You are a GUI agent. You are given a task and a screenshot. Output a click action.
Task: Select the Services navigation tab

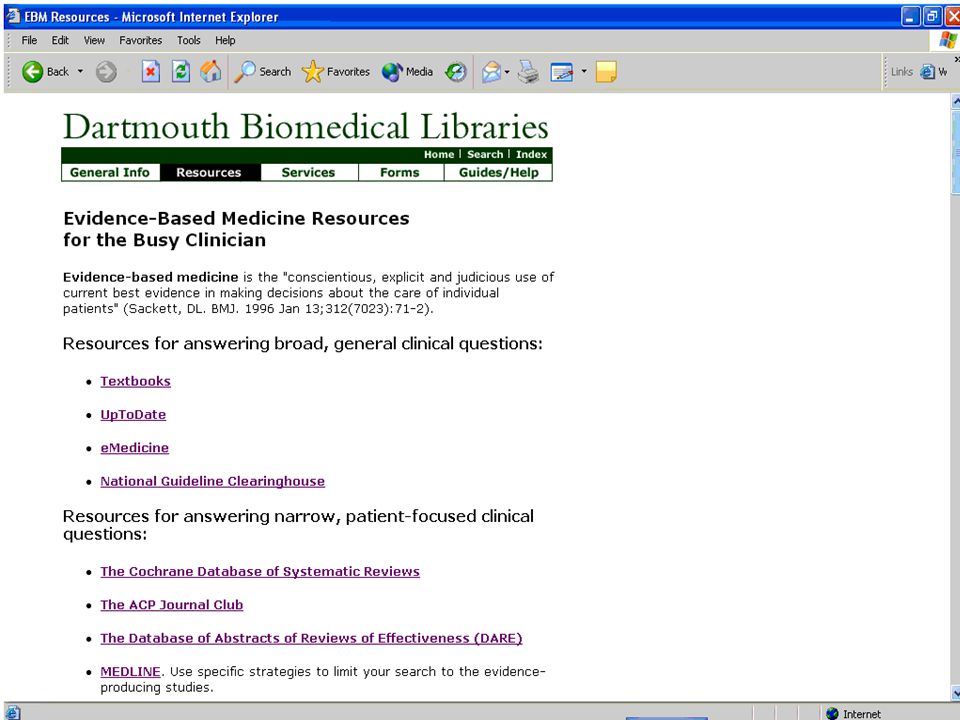[x=309, y=173]
